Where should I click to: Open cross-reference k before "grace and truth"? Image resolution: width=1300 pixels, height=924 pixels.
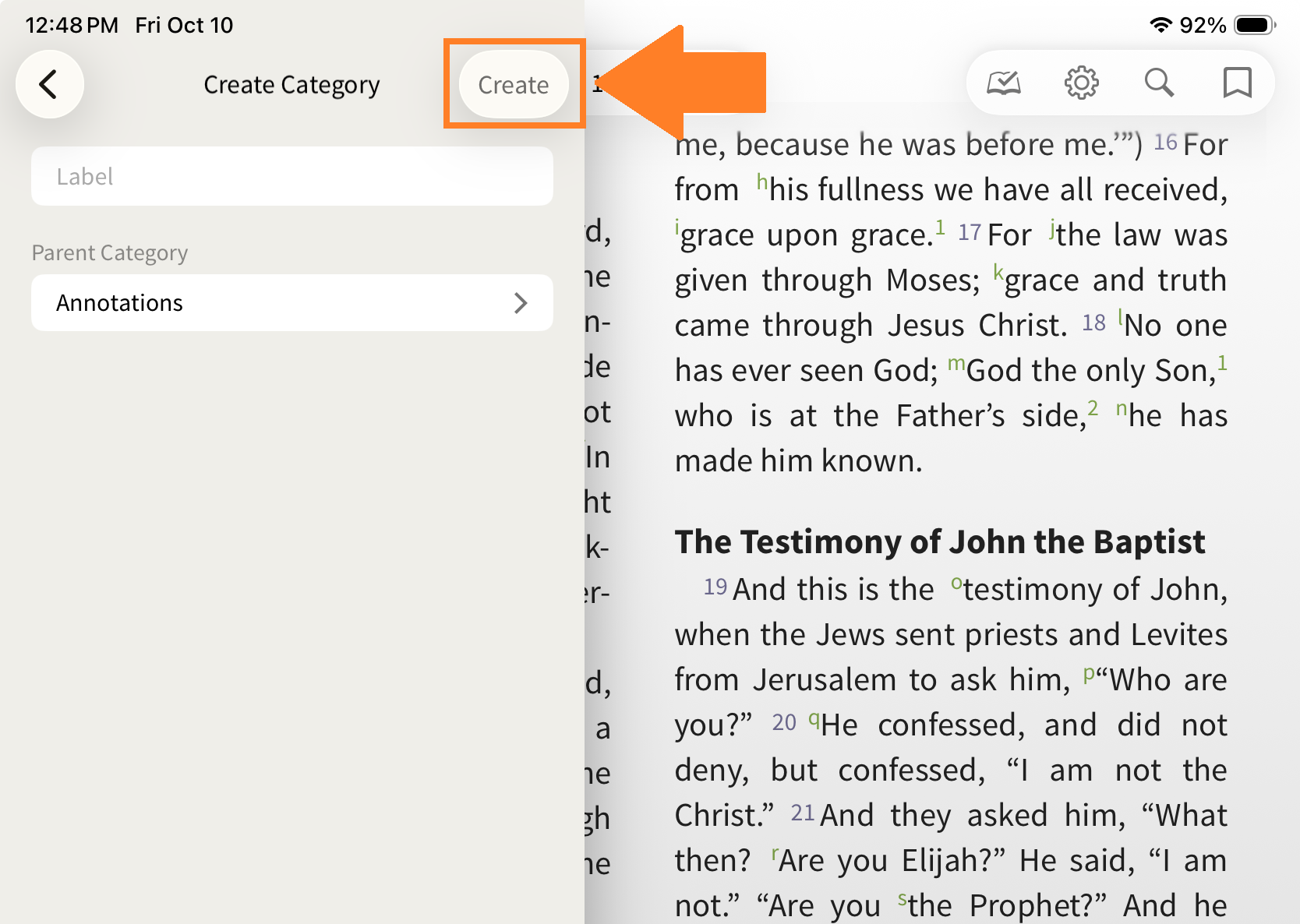pyautogui.click(x=998, y=273)
